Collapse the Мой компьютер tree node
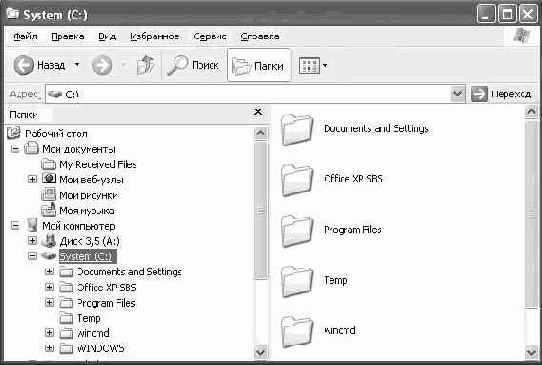542x365 pixels. pos(15,226)
